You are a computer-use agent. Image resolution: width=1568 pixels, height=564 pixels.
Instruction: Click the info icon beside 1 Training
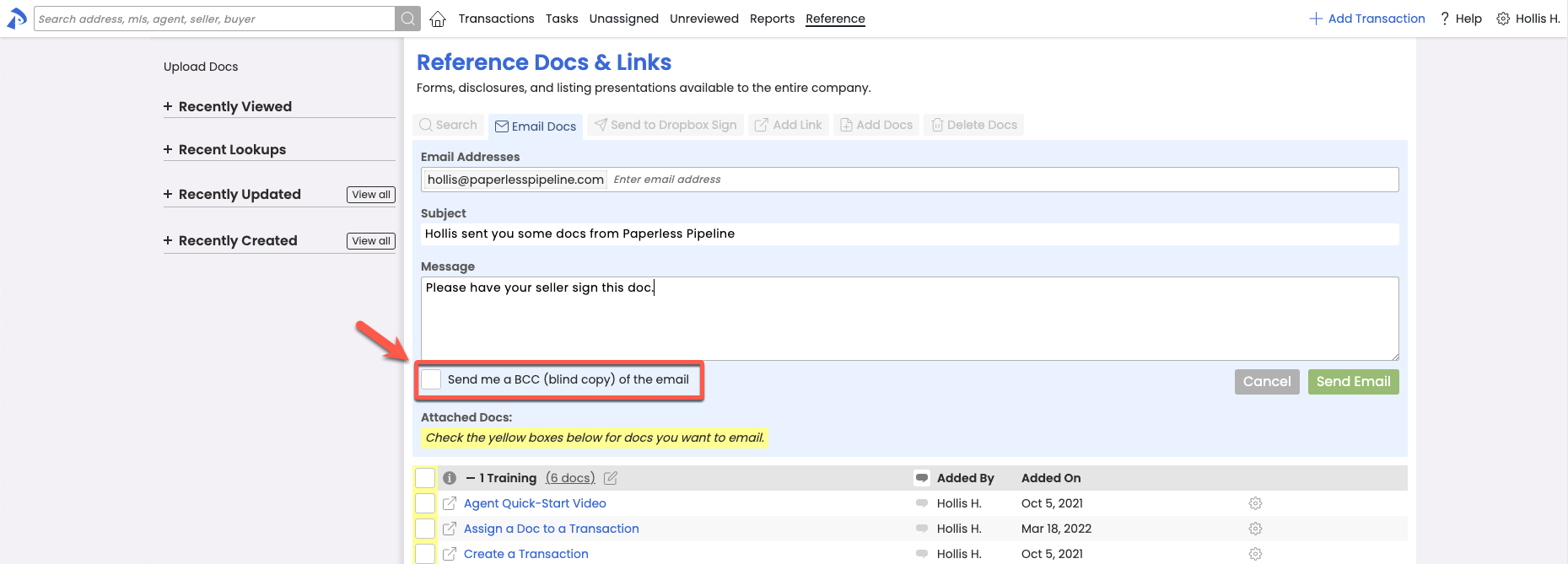click(x=450, y=478)
